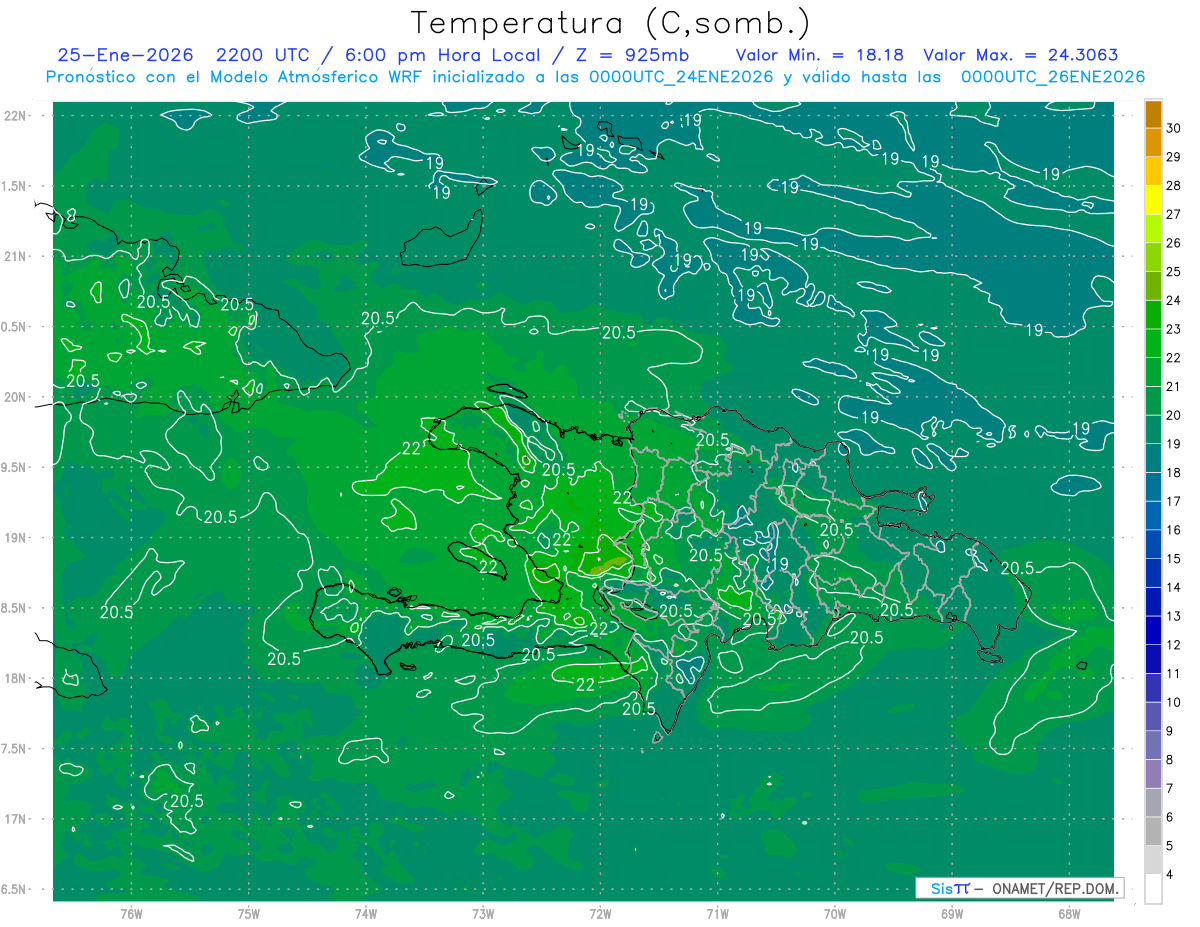1200x927 pixels.
Task: Click the "72W" longitude axis label
Action: pos(600,914)
